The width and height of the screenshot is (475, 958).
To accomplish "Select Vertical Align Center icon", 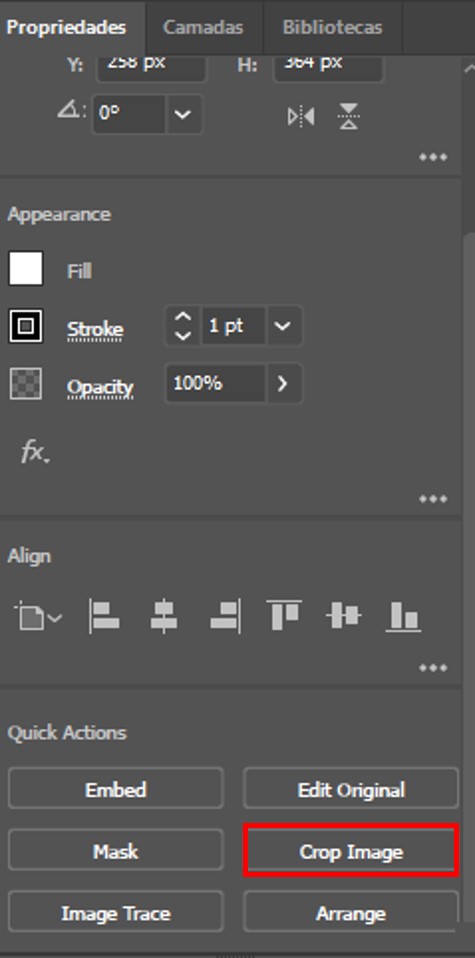I will coord(344,615).
